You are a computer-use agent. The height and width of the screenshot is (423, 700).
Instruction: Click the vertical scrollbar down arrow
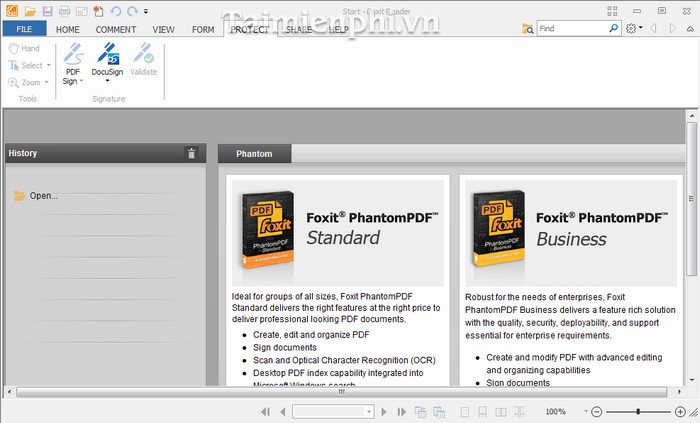tap(692, 380)
